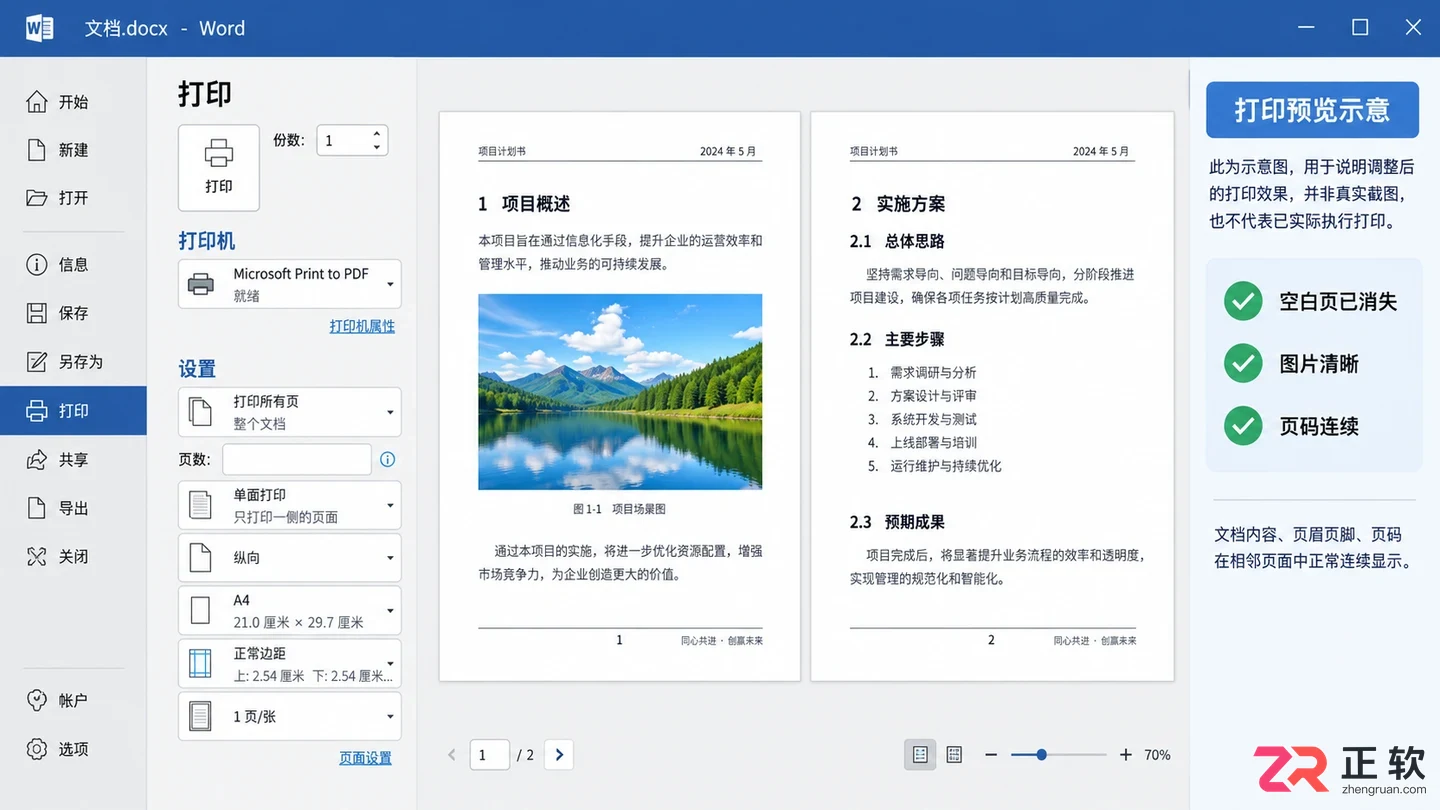1440x810 pixels.
Task: Select the highlighted page view icon
Action: [920, 755]
